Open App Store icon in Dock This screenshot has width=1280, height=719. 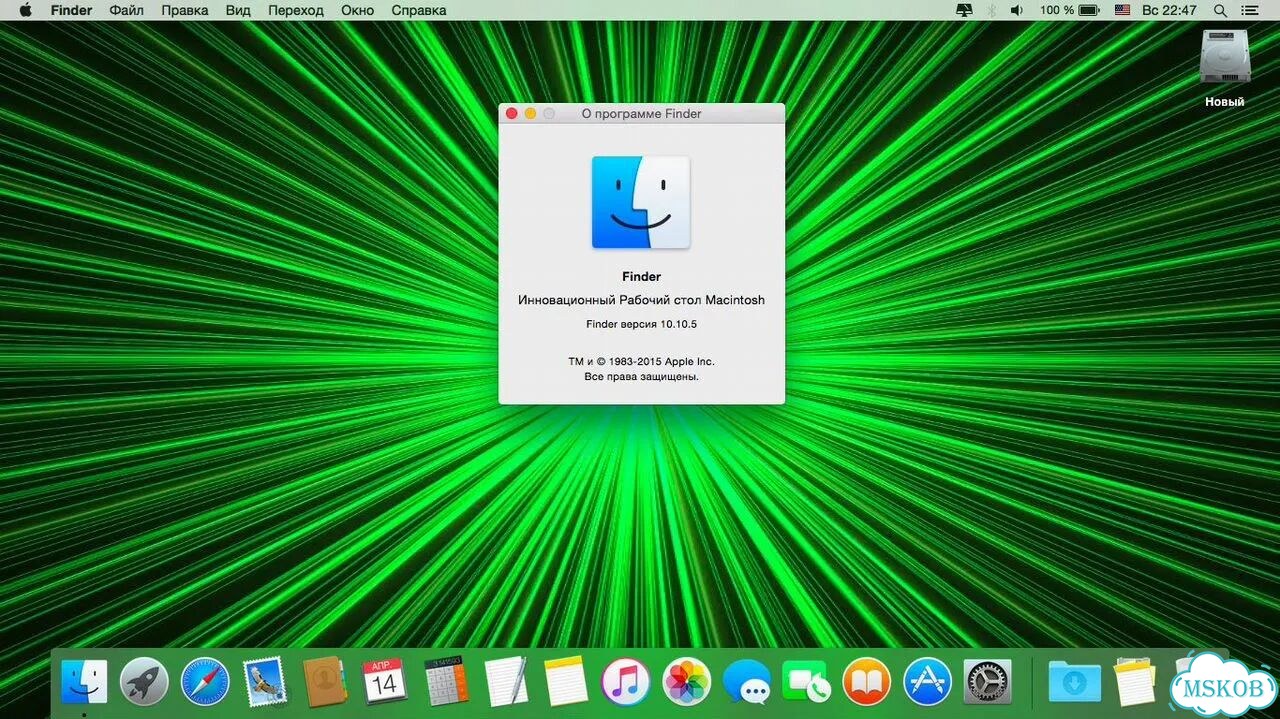[927, 682]
